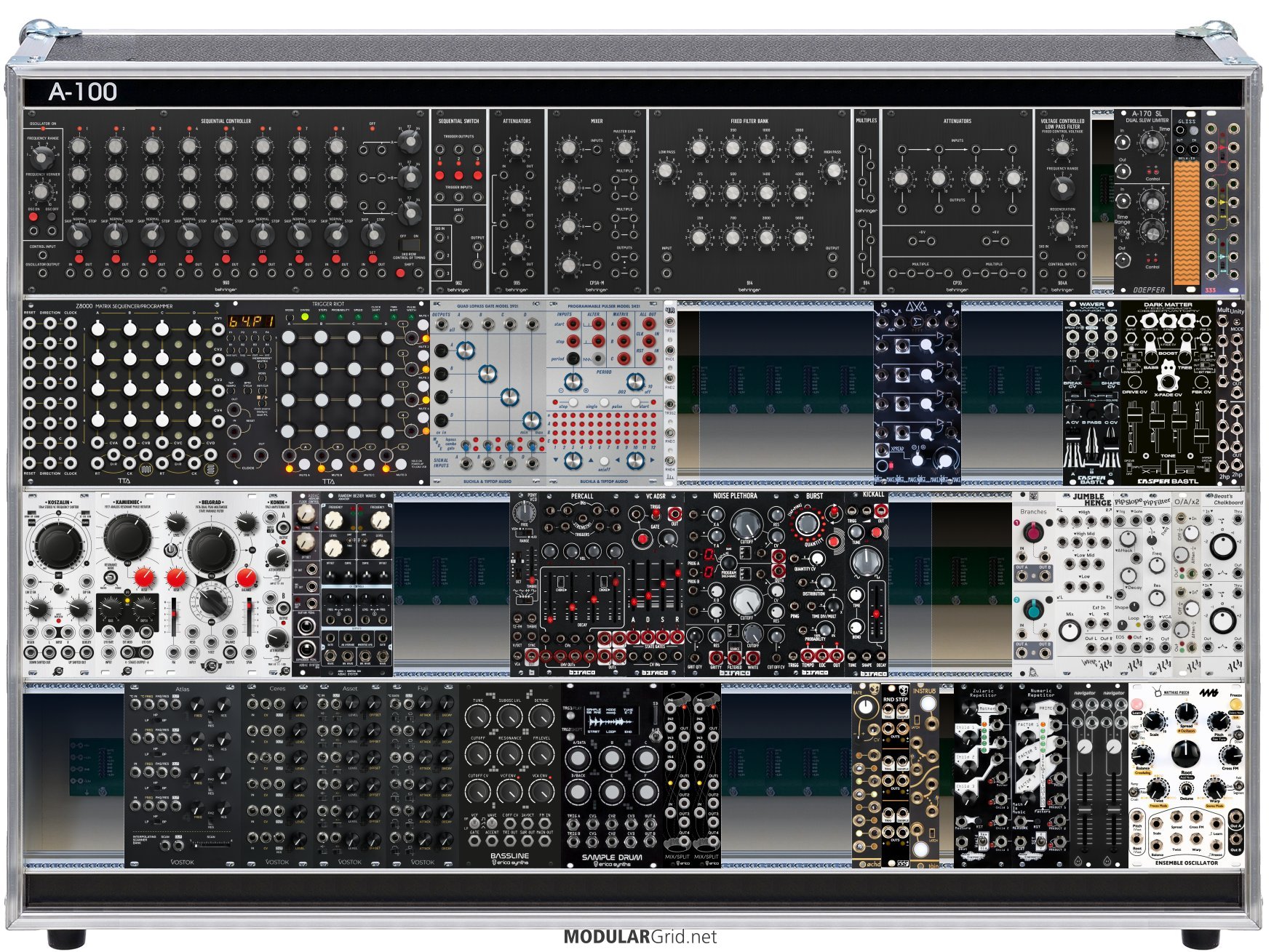Image resolution: width=1282 pixels, height=952 pixels.
Task: Select the CP35 Attenuators module
Action: coord(957,201)
